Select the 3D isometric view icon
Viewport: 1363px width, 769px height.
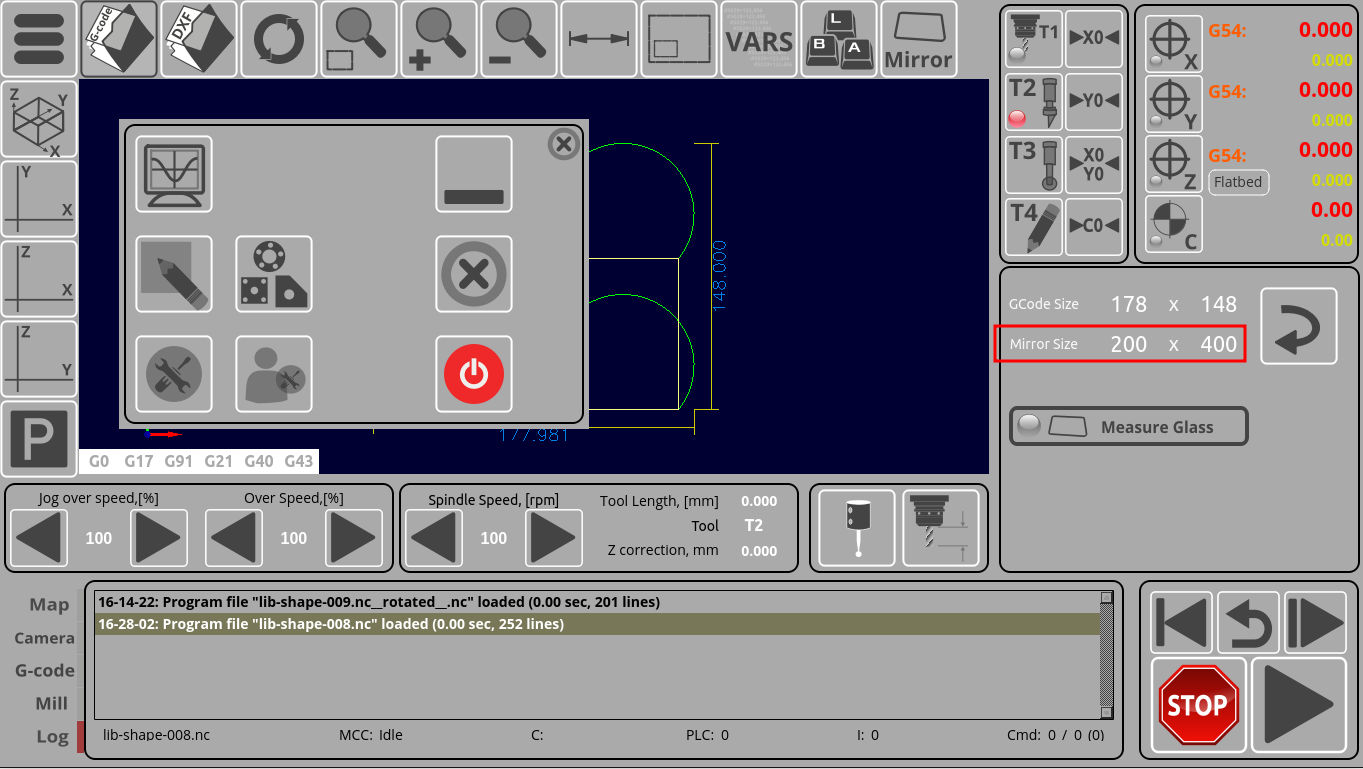(x=39, y=120)
